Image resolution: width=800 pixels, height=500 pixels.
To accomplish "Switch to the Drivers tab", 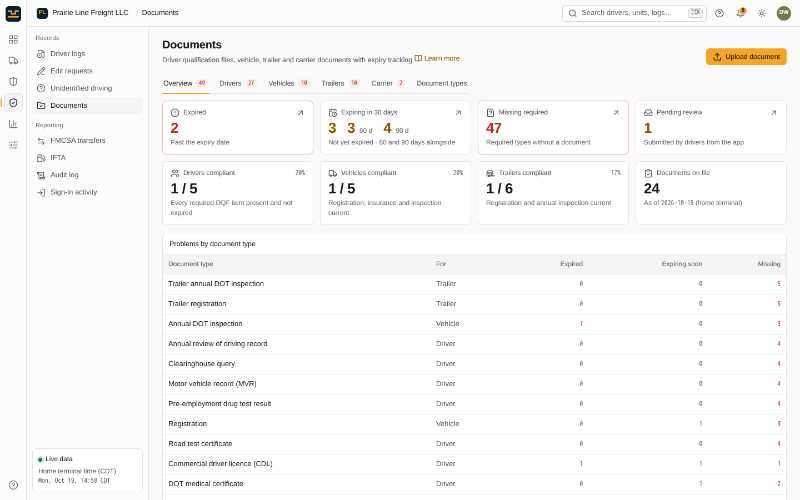I will click(237, 84).
